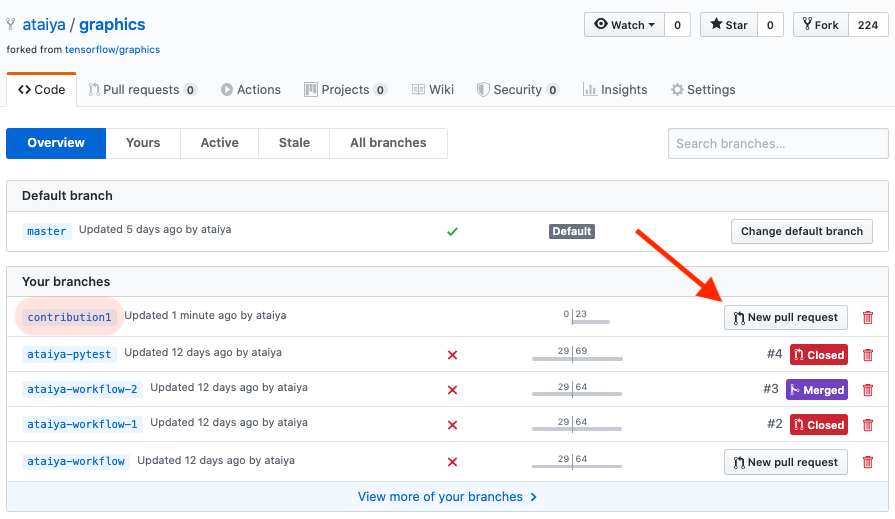Click text 'Updated 1 minute ago by ataiya'
The image size is (895, 519).
205,315
